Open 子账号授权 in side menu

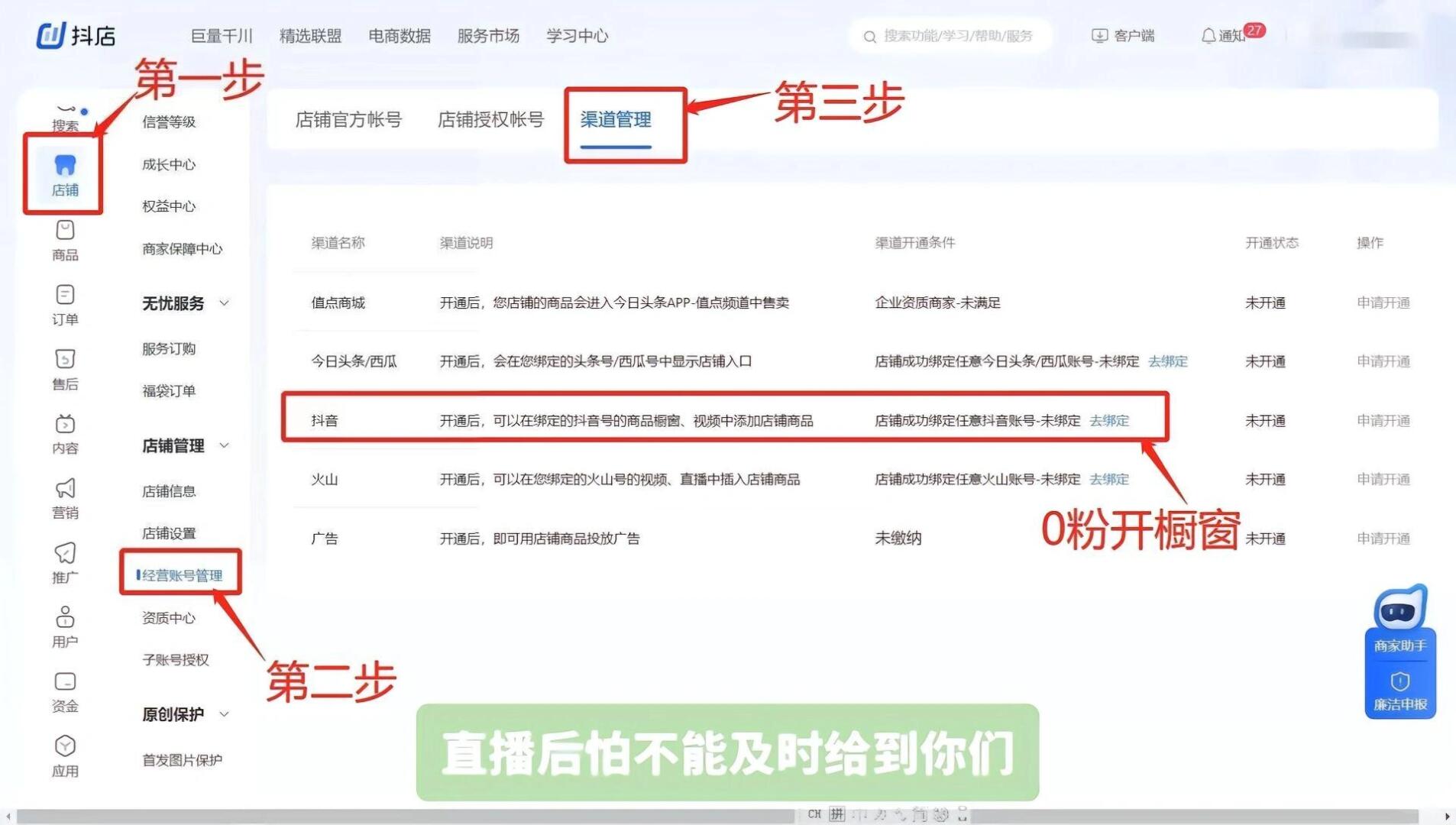(x=175, y=660)
